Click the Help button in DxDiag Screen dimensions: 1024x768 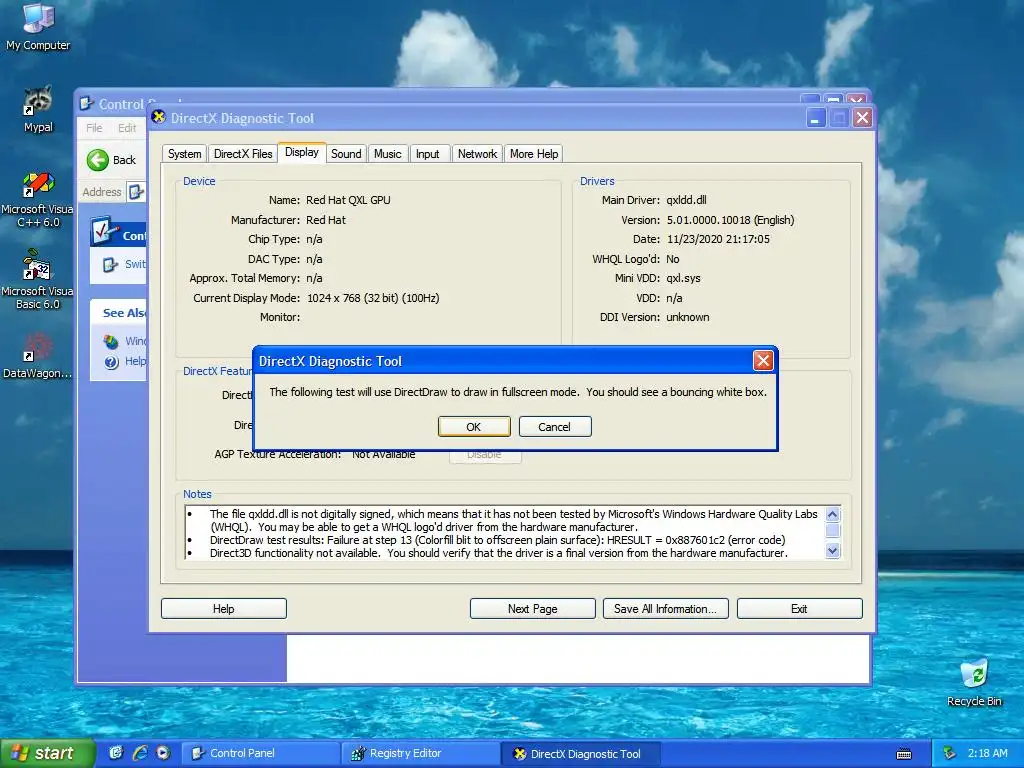pyautogui.click(x=223, y=609)
